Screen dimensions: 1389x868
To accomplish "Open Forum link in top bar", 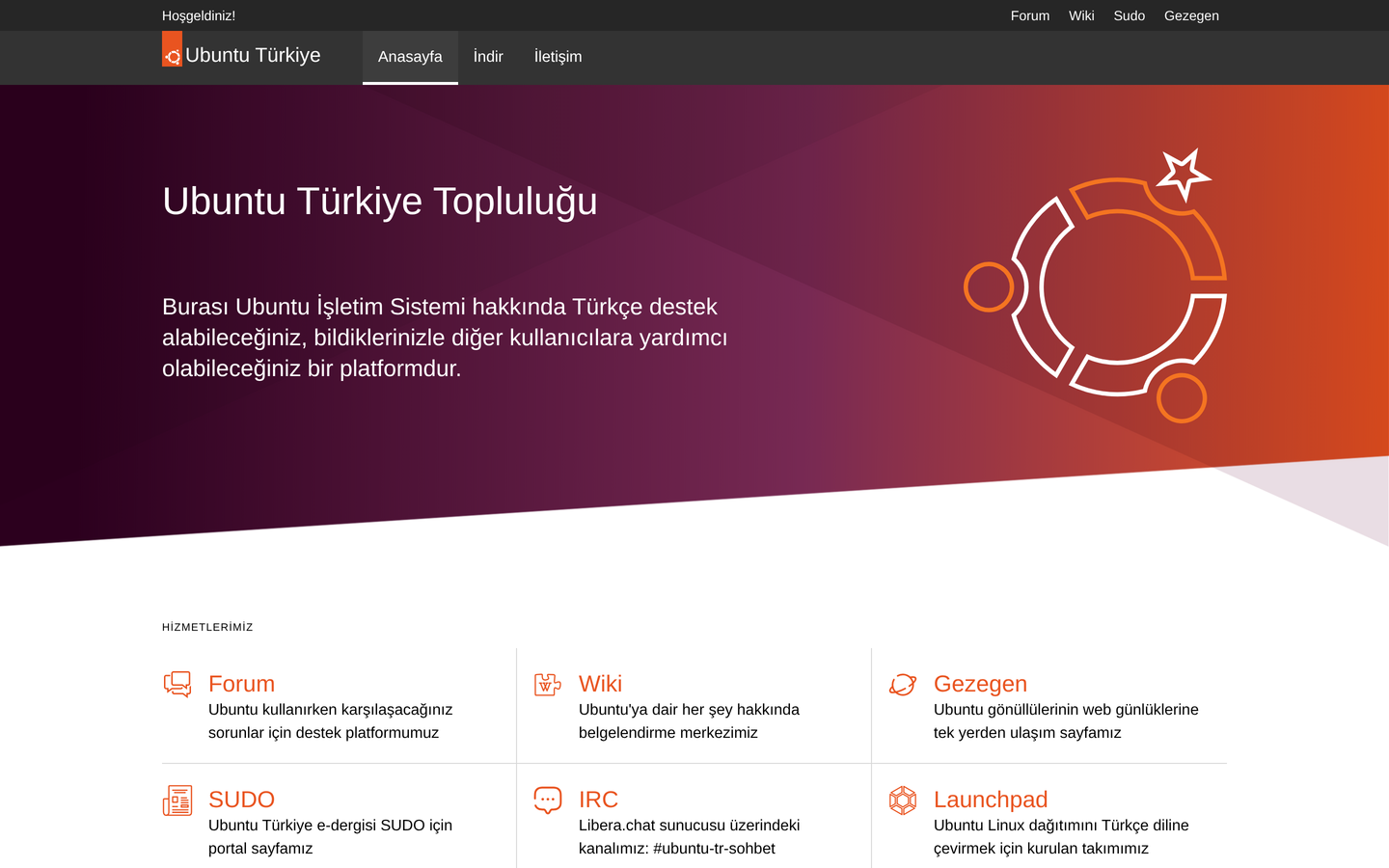I will click(x=1030, y=15).
